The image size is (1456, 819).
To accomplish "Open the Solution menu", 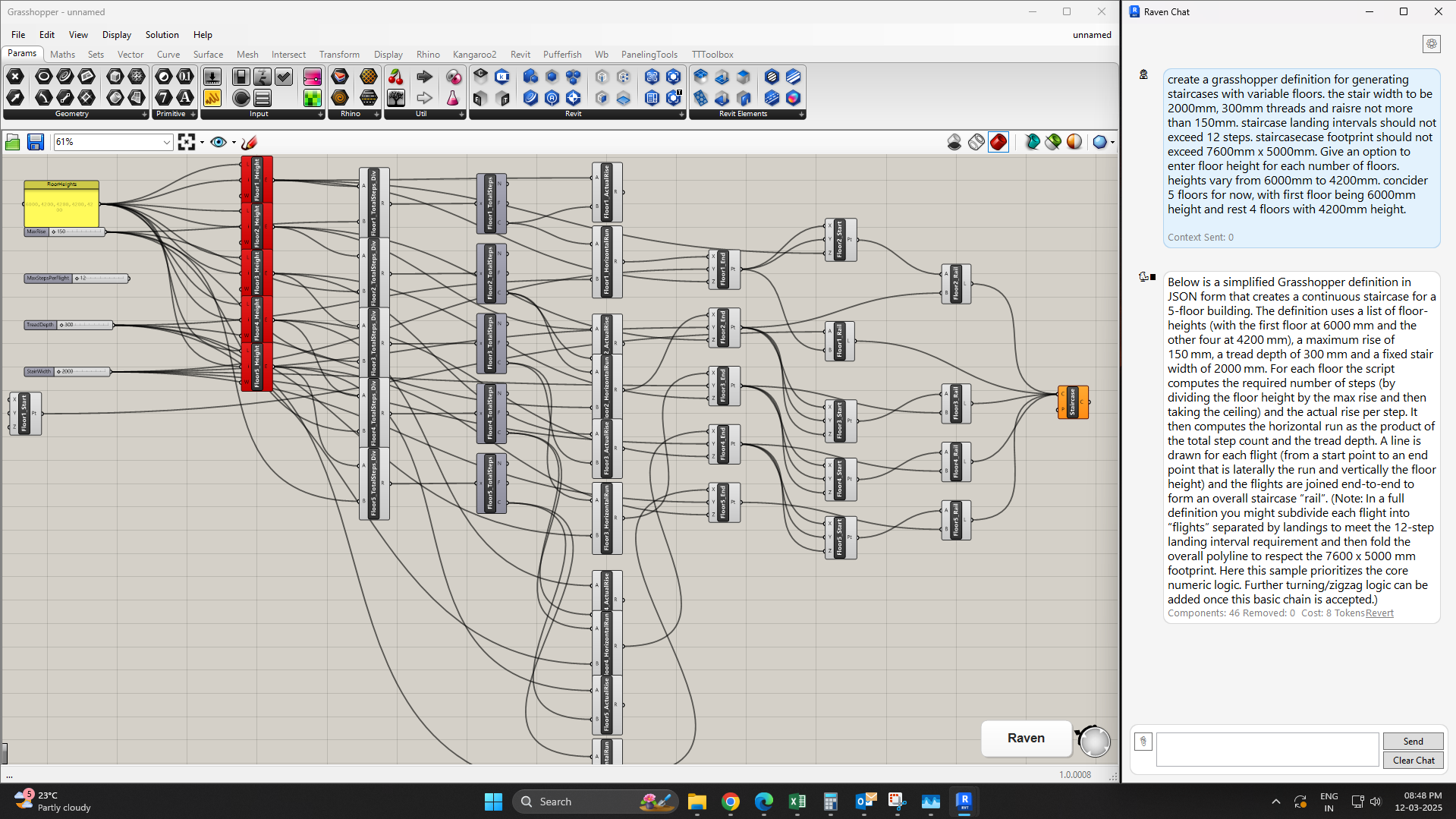I will click(162, 35).
